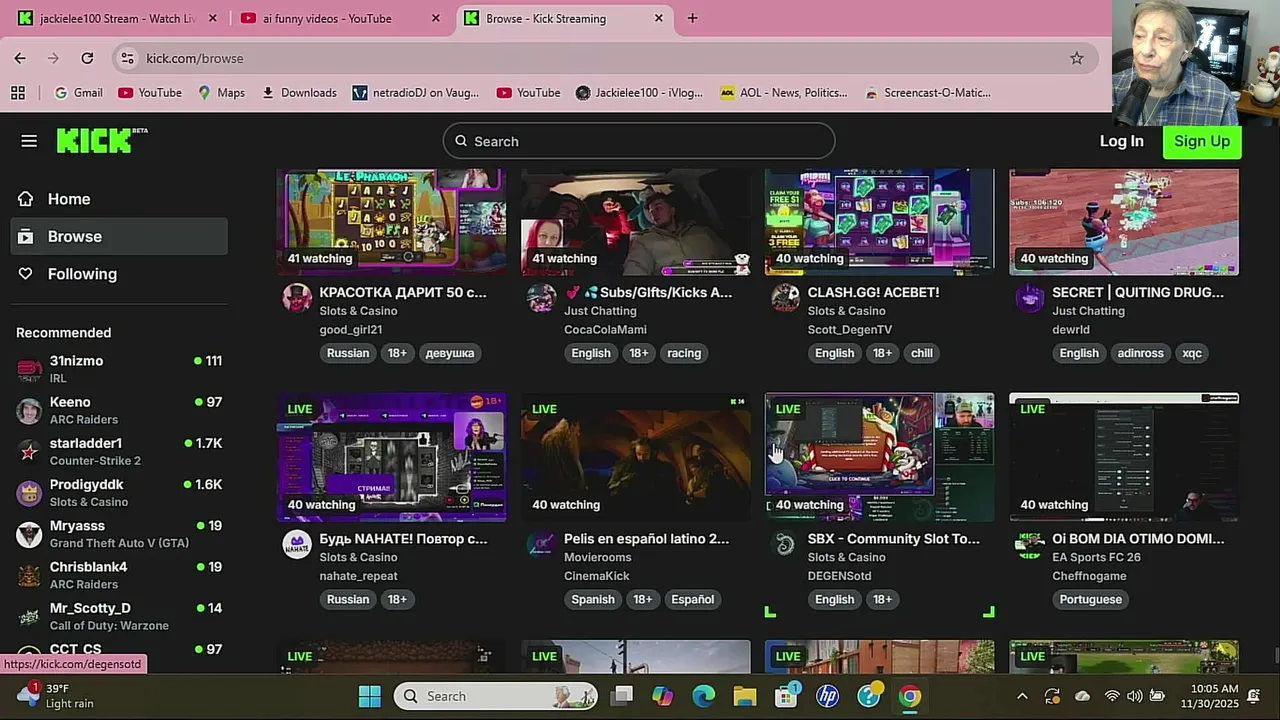Image resolution: width=1280 pixels, height=720 pixels.
Task: Click the dewrld channel avatar
Action: (x=1030, y=298)
